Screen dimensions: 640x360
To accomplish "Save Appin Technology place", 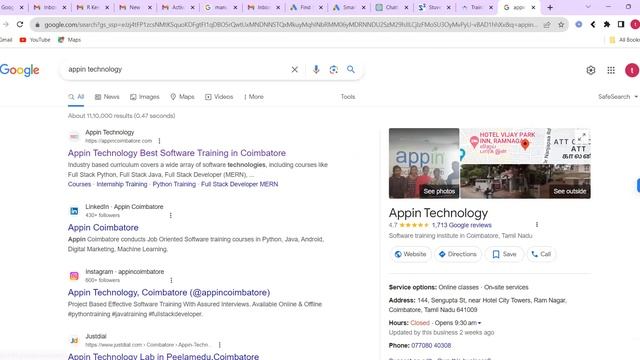I will 504,254.
